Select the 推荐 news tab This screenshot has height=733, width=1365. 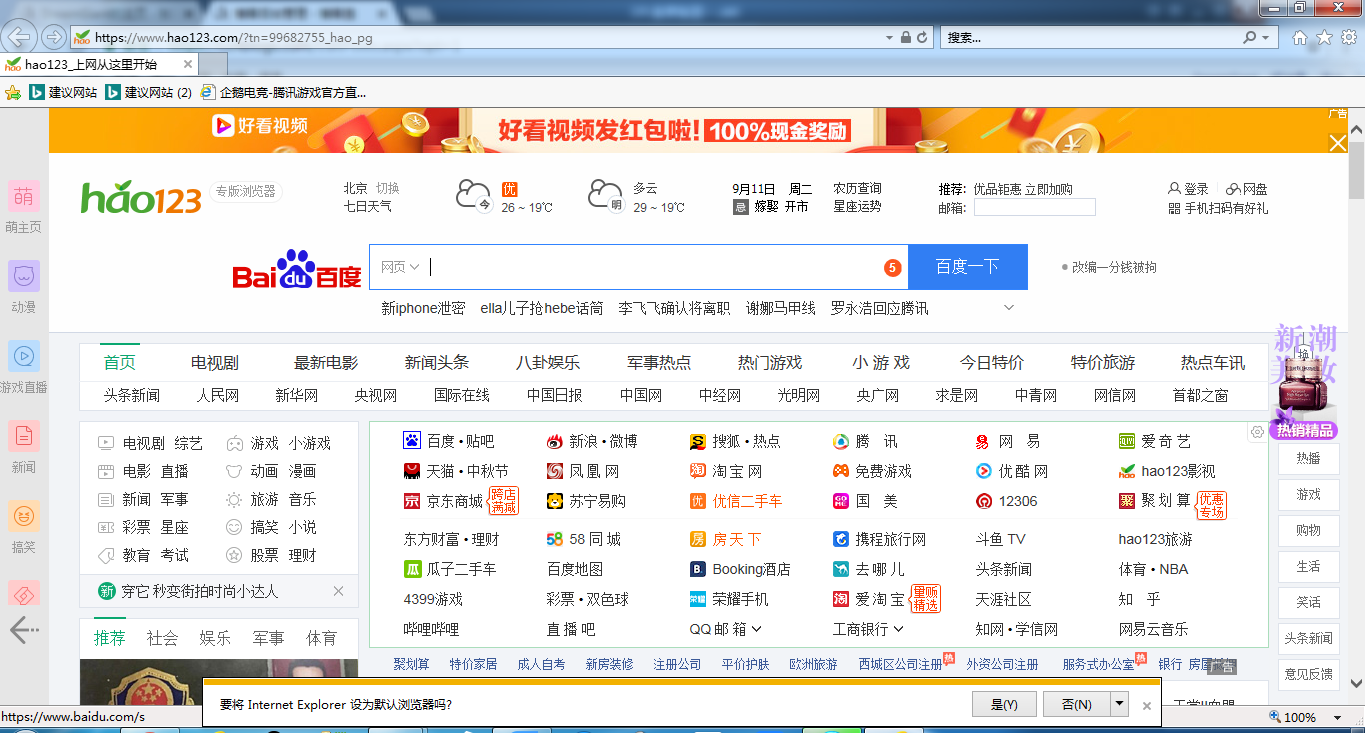(x=110, y=637)
